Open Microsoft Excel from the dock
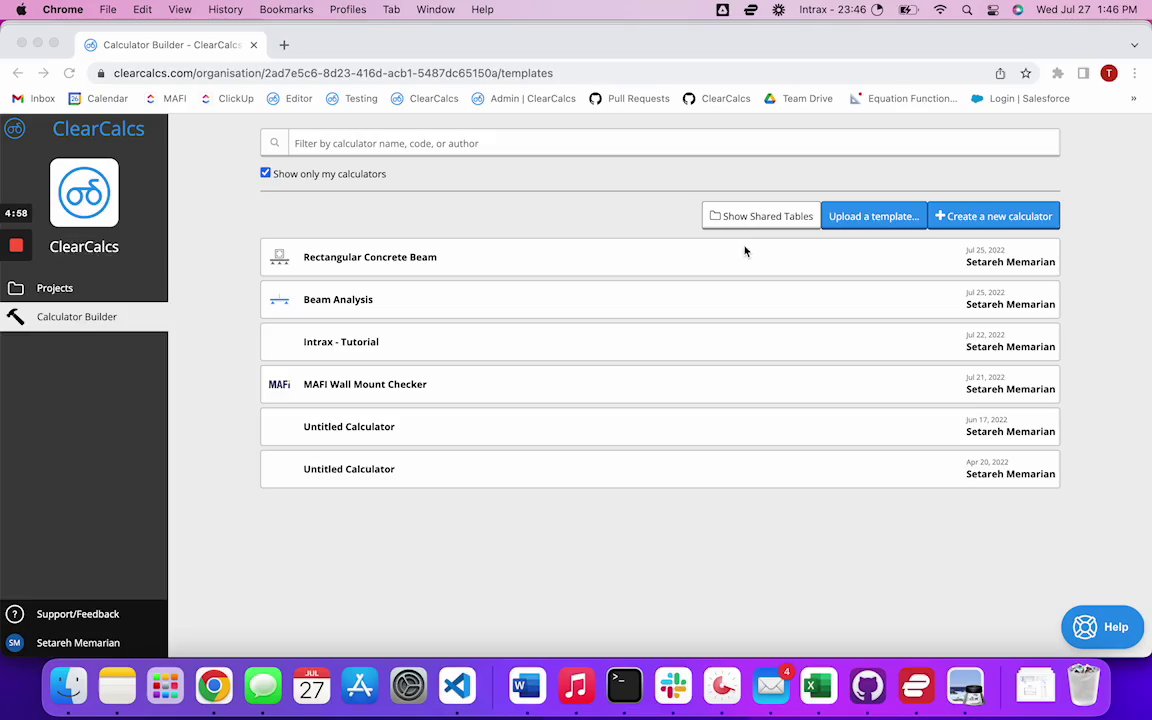 tap(818, 686)
